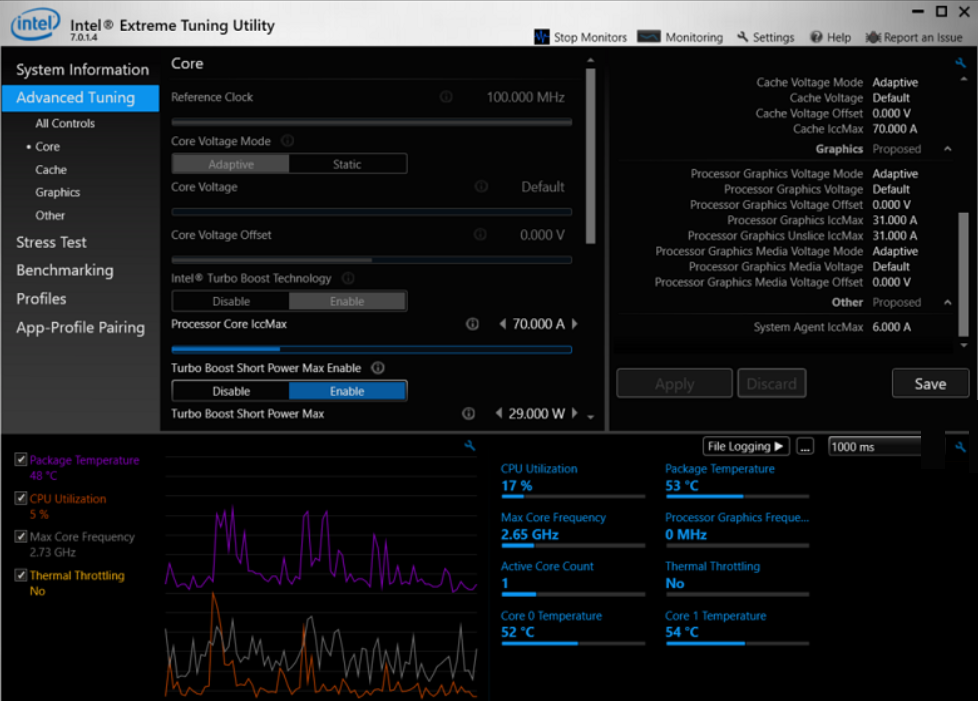Open the Stress Test section
Viewport: 978px width, 701px height.
pos(51,242)
